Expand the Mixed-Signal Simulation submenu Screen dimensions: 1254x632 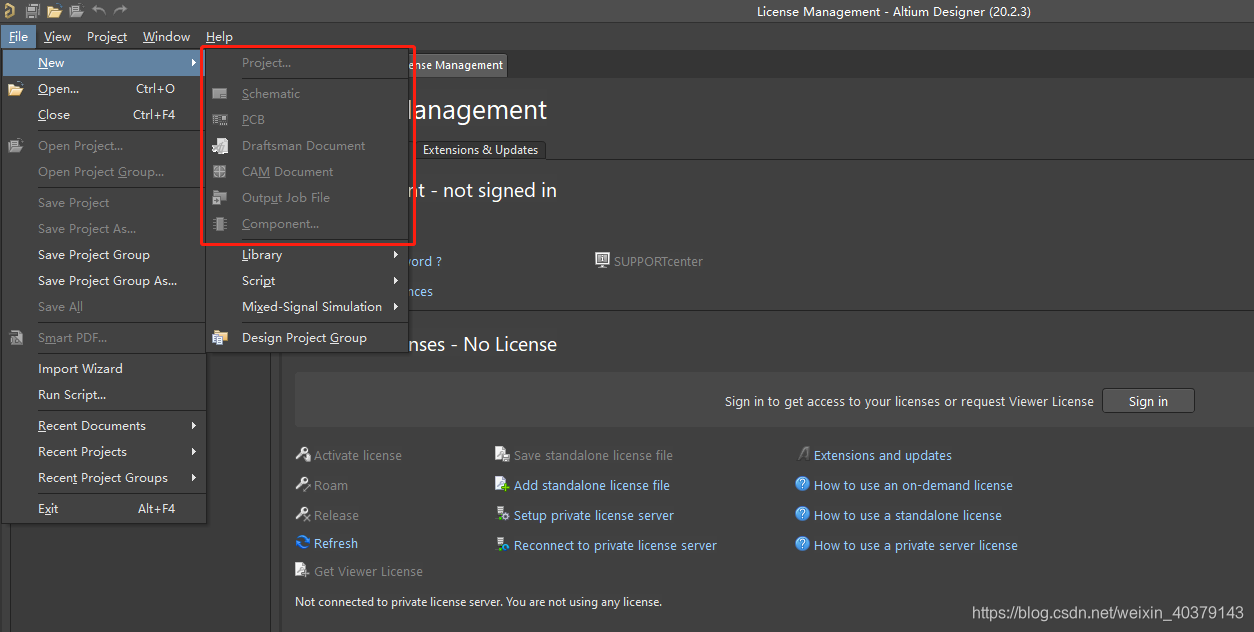point(307,307)
